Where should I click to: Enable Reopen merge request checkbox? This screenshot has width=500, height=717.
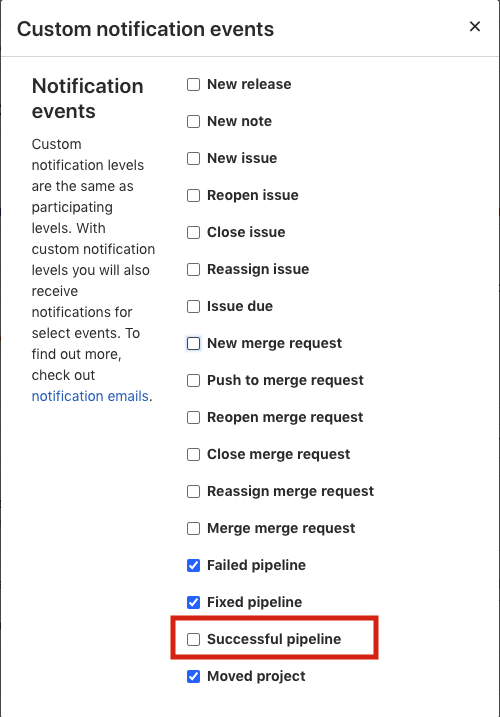tap(194, 417)
